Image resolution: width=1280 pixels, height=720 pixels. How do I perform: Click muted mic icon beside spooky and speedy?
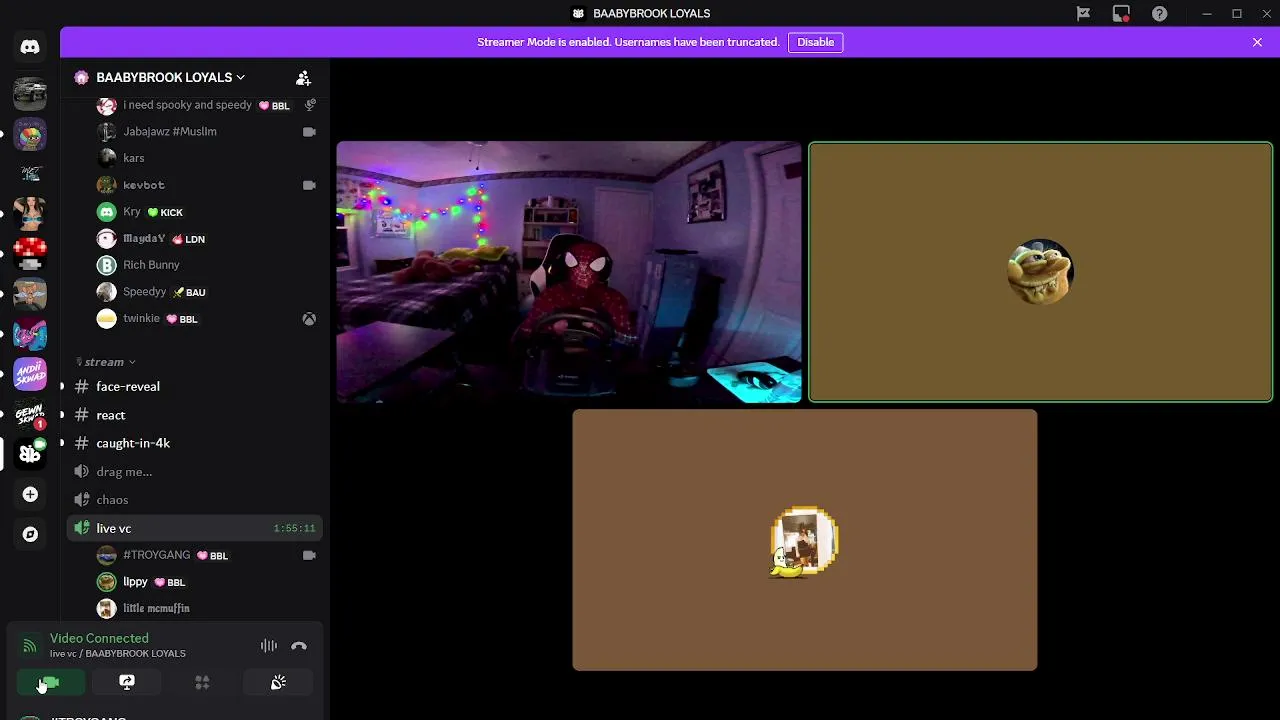(310, 105)
